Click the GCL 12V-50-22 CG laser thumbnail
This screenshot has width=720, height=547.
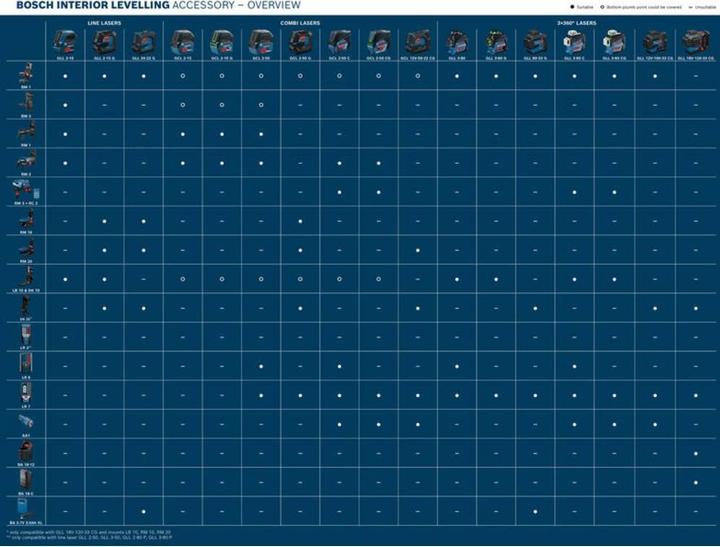coord(417,42)
